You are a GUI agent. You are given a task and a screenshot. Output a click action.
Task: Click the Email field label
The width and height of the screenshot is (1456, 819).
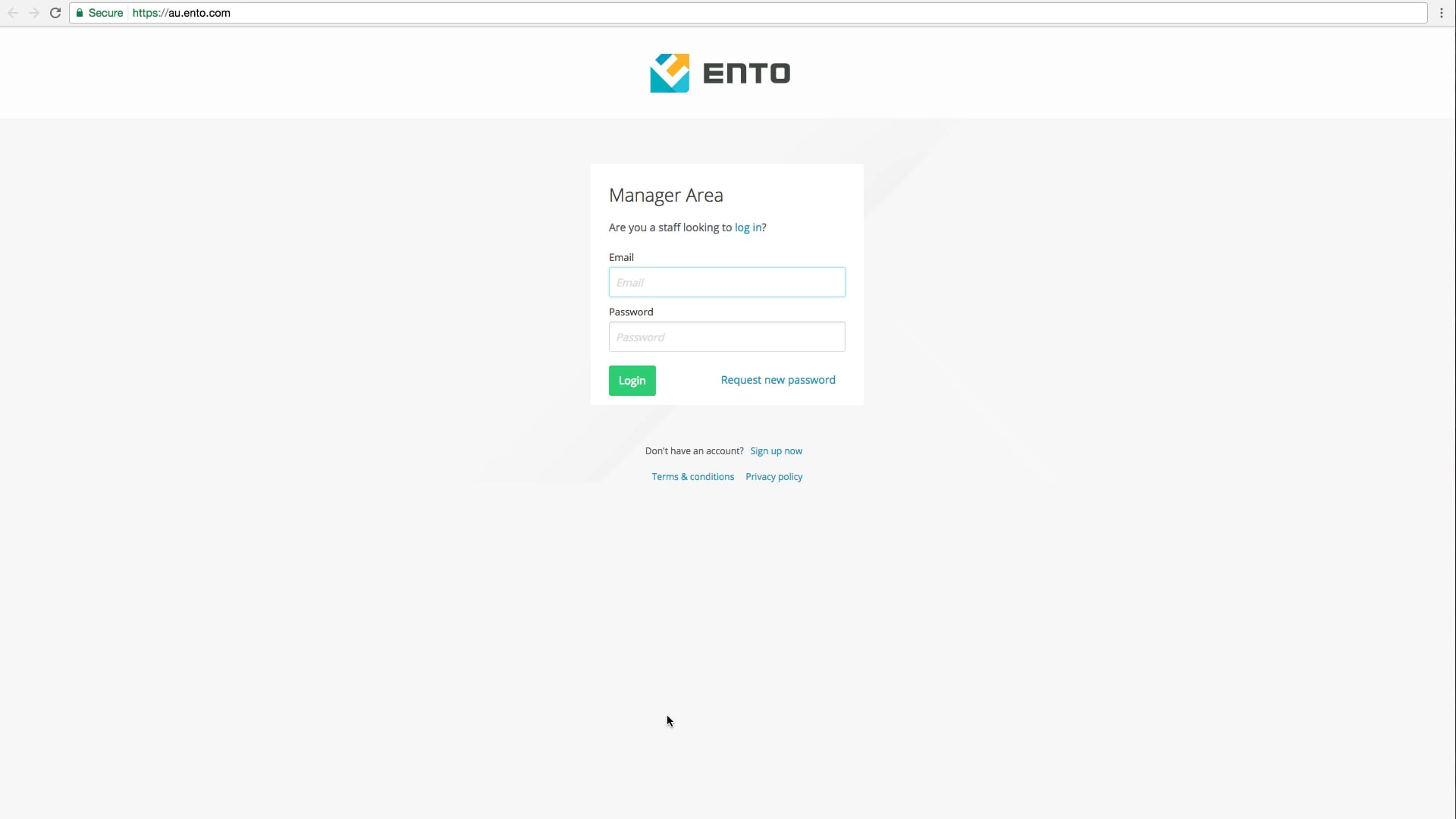click(621, 256)
